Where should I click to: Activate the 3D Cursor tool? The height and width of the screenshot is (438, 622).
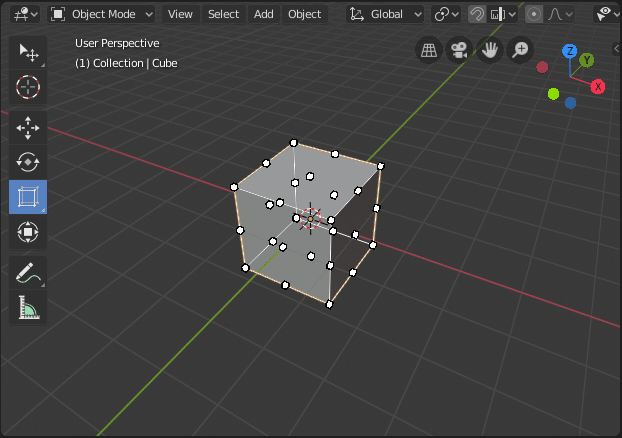(x=28, y=87)
